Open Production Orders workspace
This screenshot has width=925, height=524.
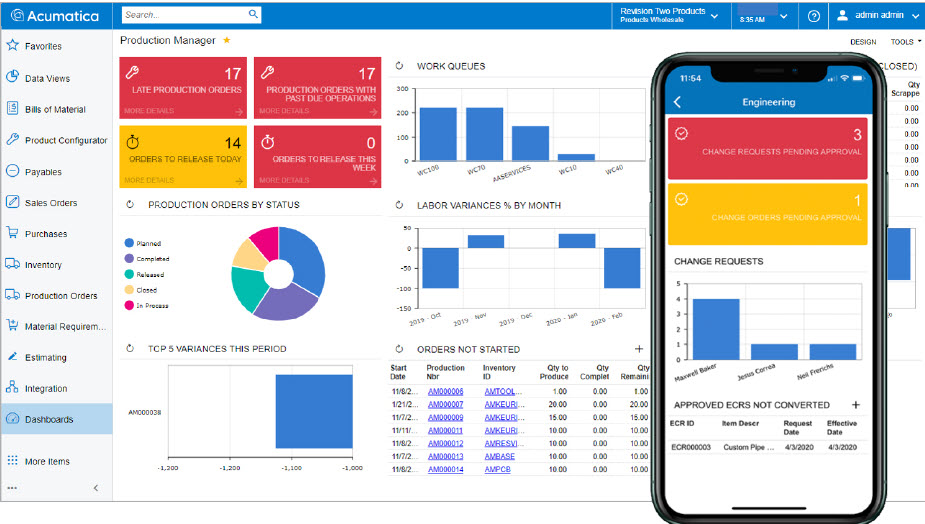[x=51, y=296]
